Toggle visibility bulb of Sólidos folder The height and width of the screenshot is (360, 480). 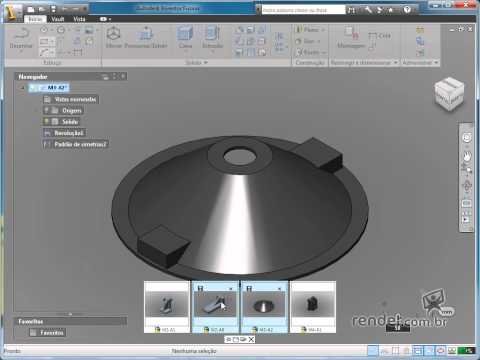[47, 121]
